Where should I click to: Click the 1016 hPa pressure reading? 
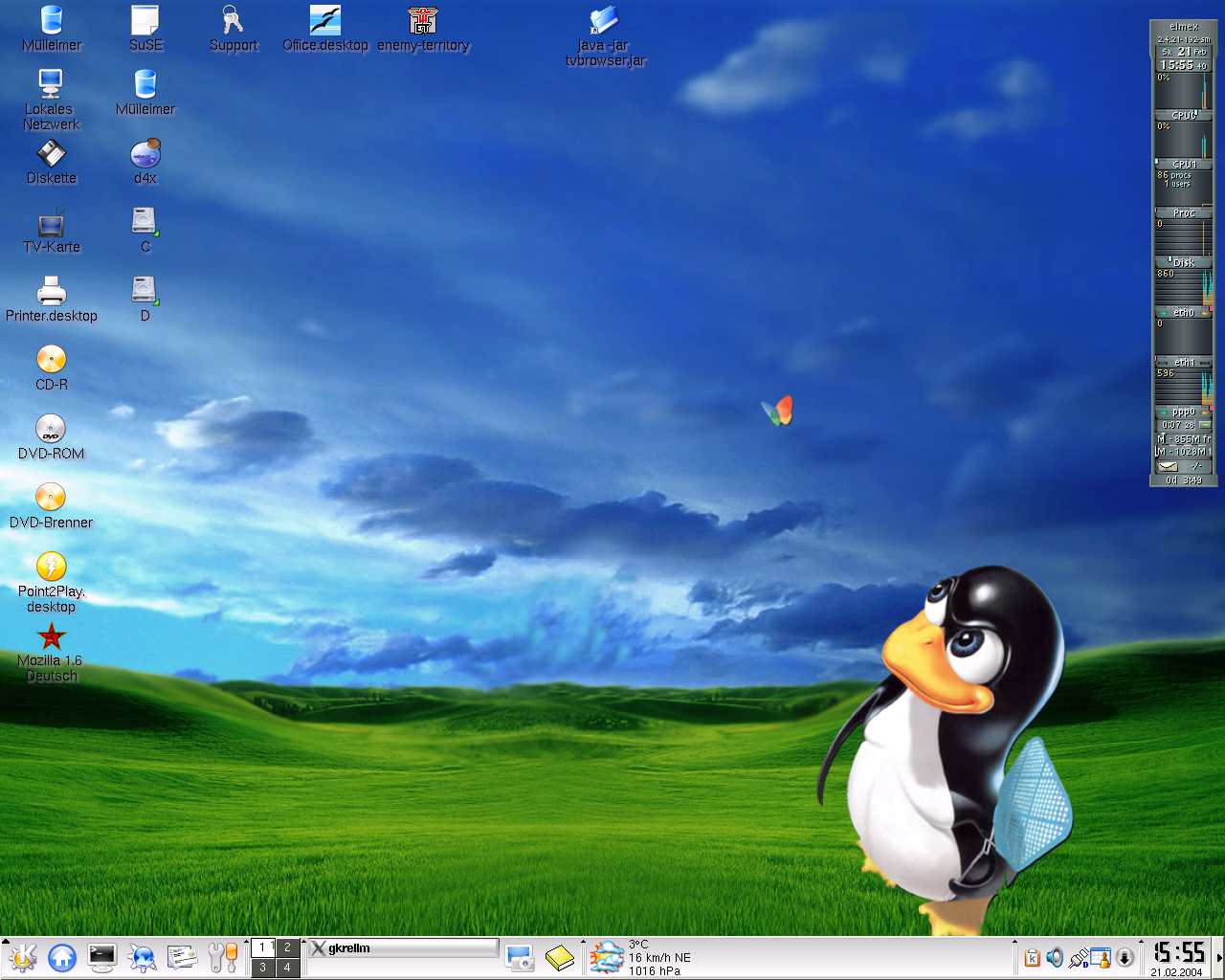(x=655, y=970)
